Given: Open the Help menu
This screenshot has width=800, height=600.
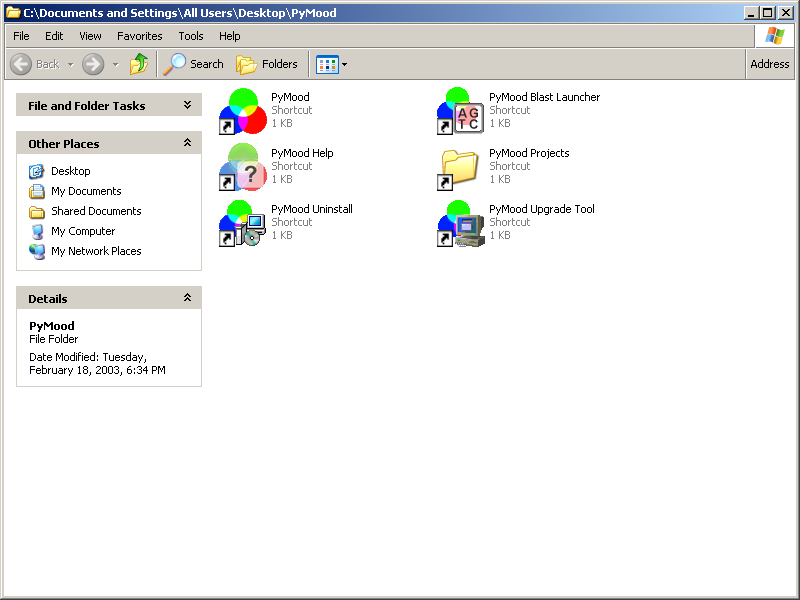Looking at the screenshot, I should [x=230, y=36].
